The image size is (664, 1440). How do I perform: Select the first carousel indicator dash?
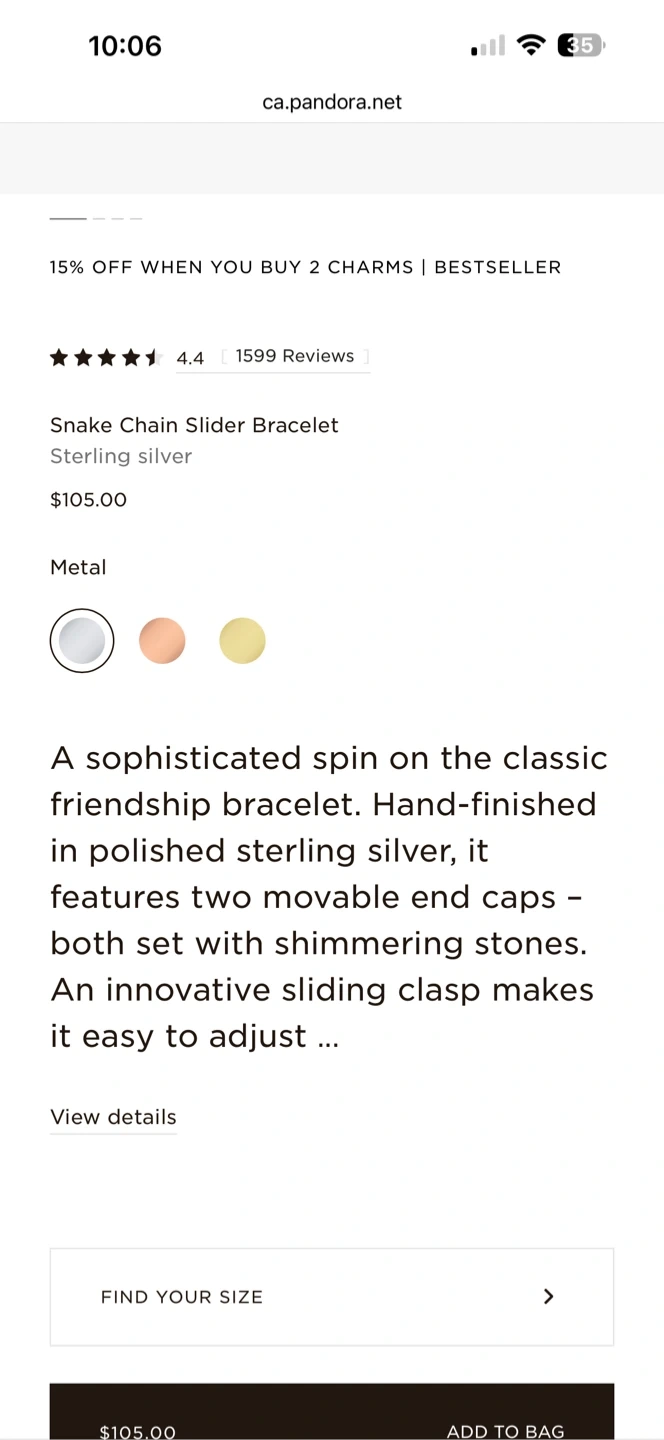click(x=68, y=218)
